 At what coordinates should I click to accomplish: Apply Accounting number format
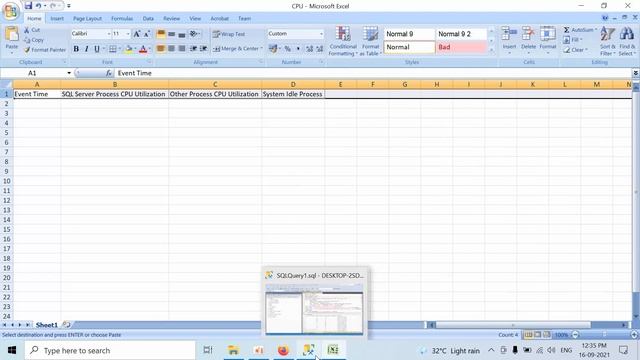273,49
